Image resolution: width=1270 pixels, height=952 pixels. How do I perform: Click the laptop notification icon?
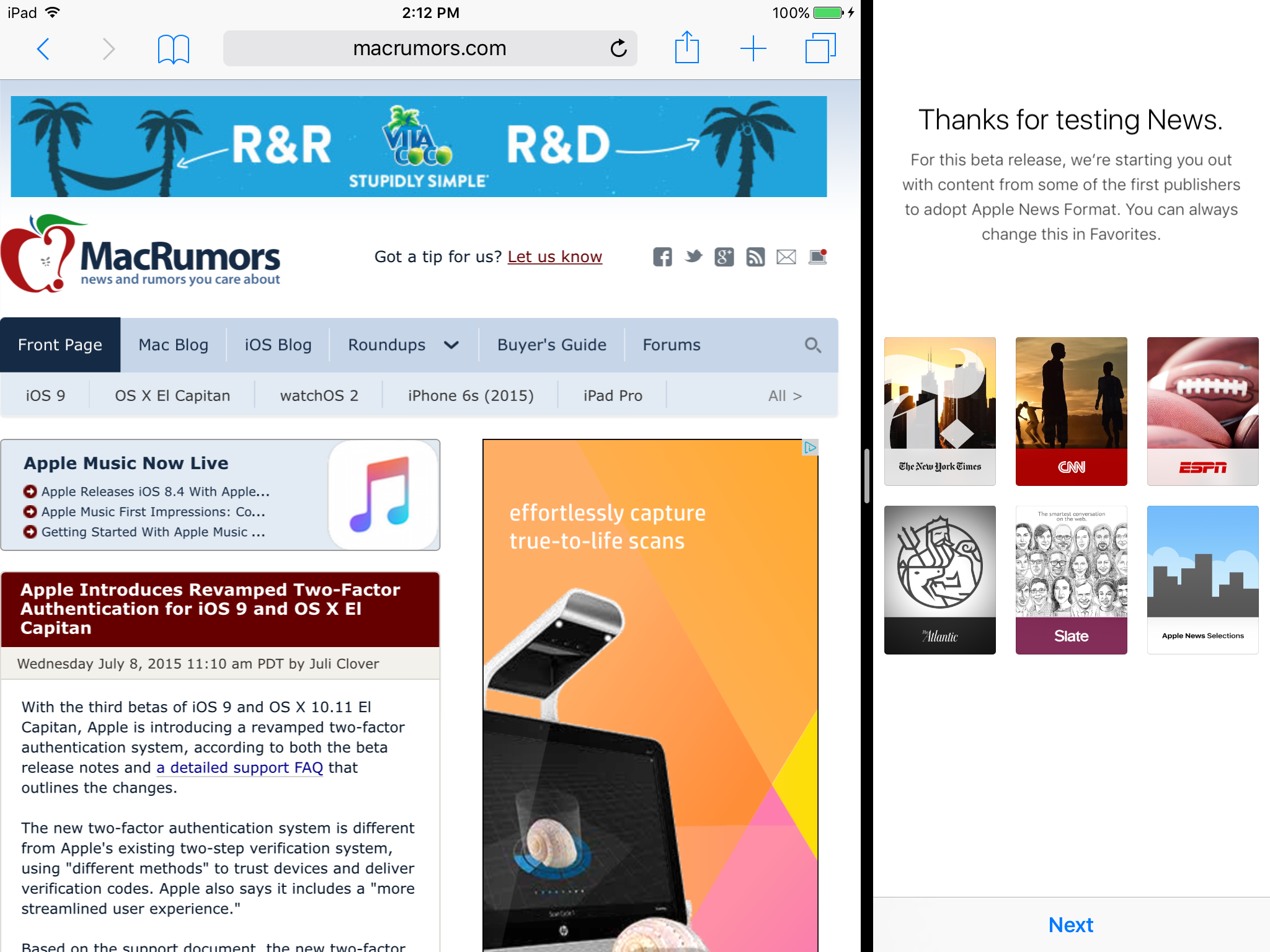click(x=818, y=257)
